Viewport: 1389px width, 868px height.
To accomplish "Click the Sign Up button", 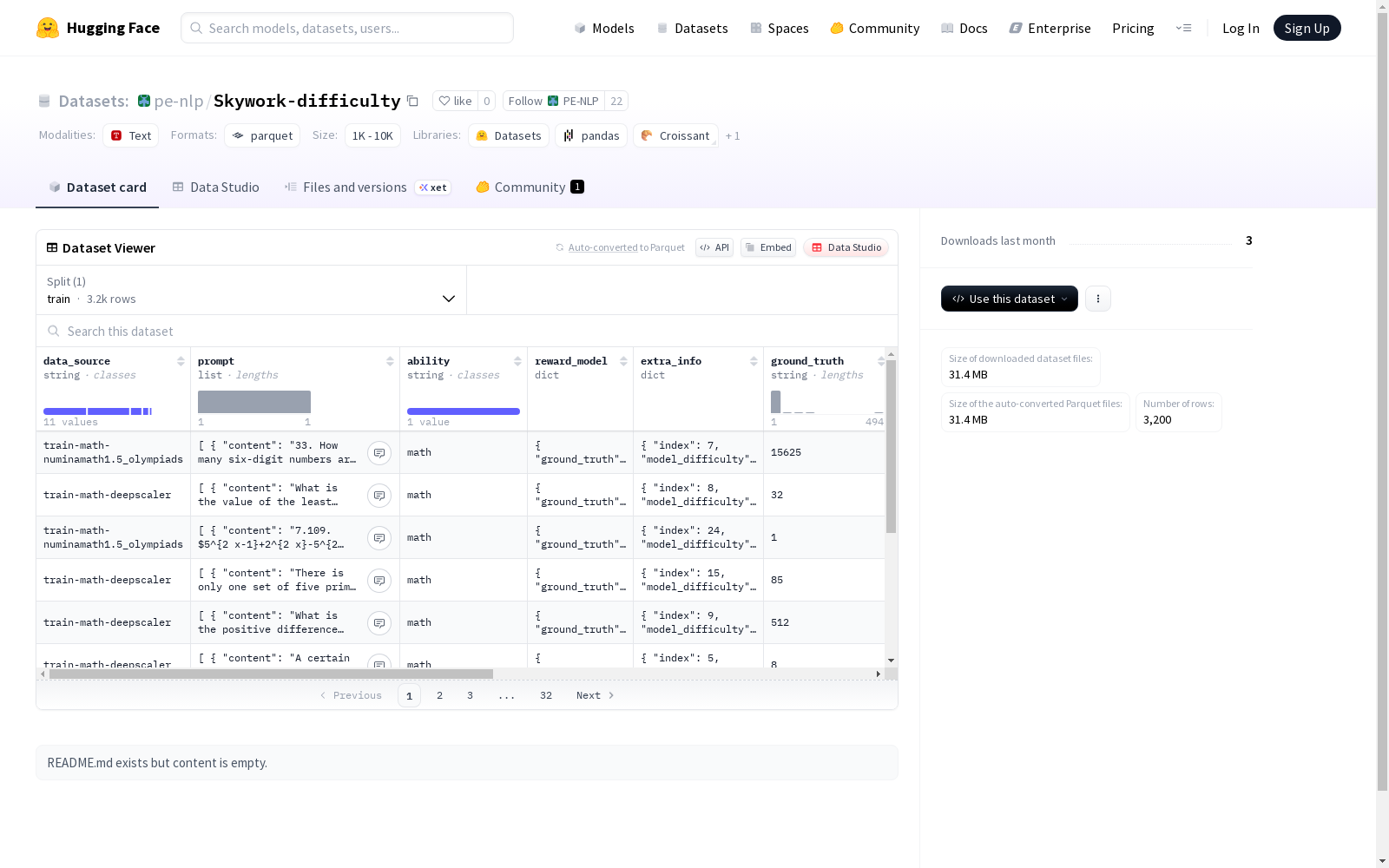I will coord(1307,28).
